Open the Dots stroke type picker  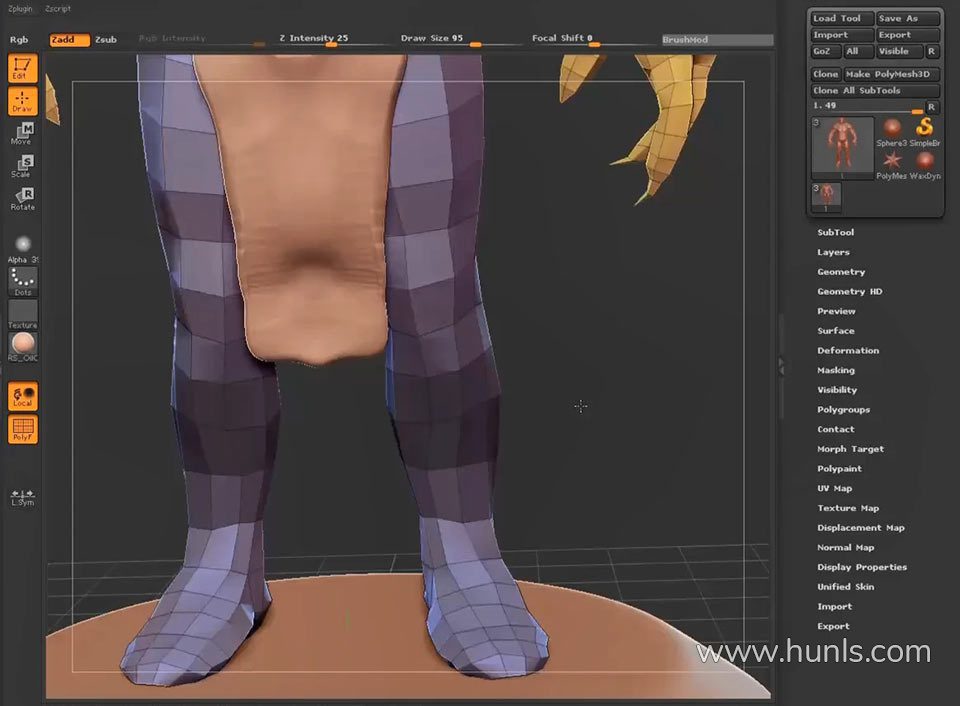pyautogui.click(x=22, y=281)
